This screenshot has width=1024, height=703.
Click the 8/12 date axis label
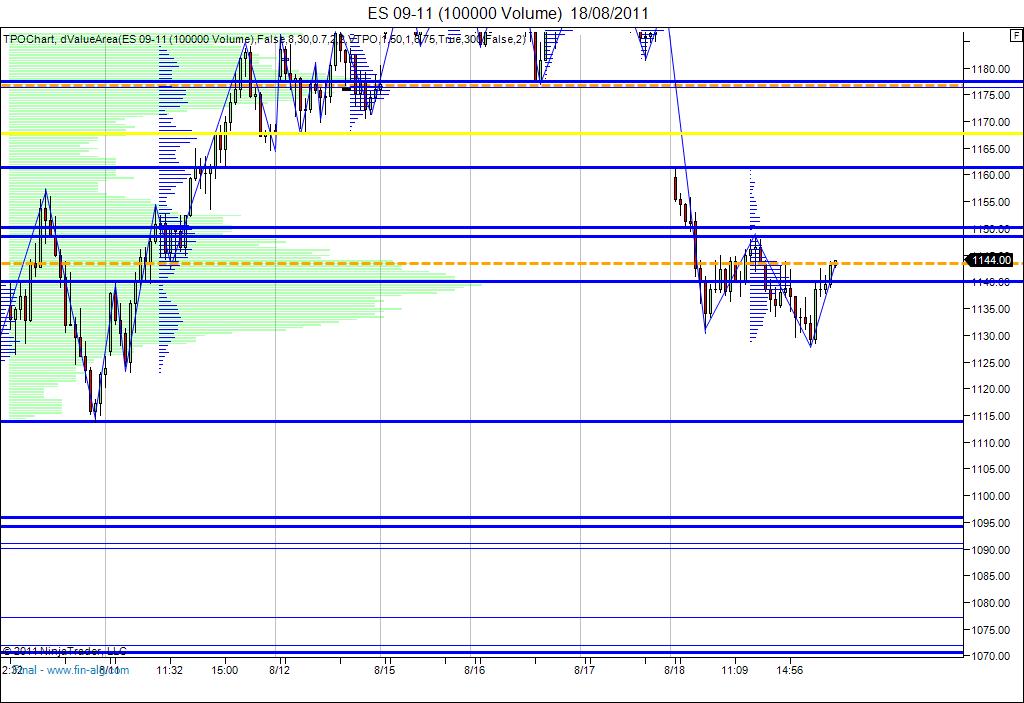click(x=280, y=670)
